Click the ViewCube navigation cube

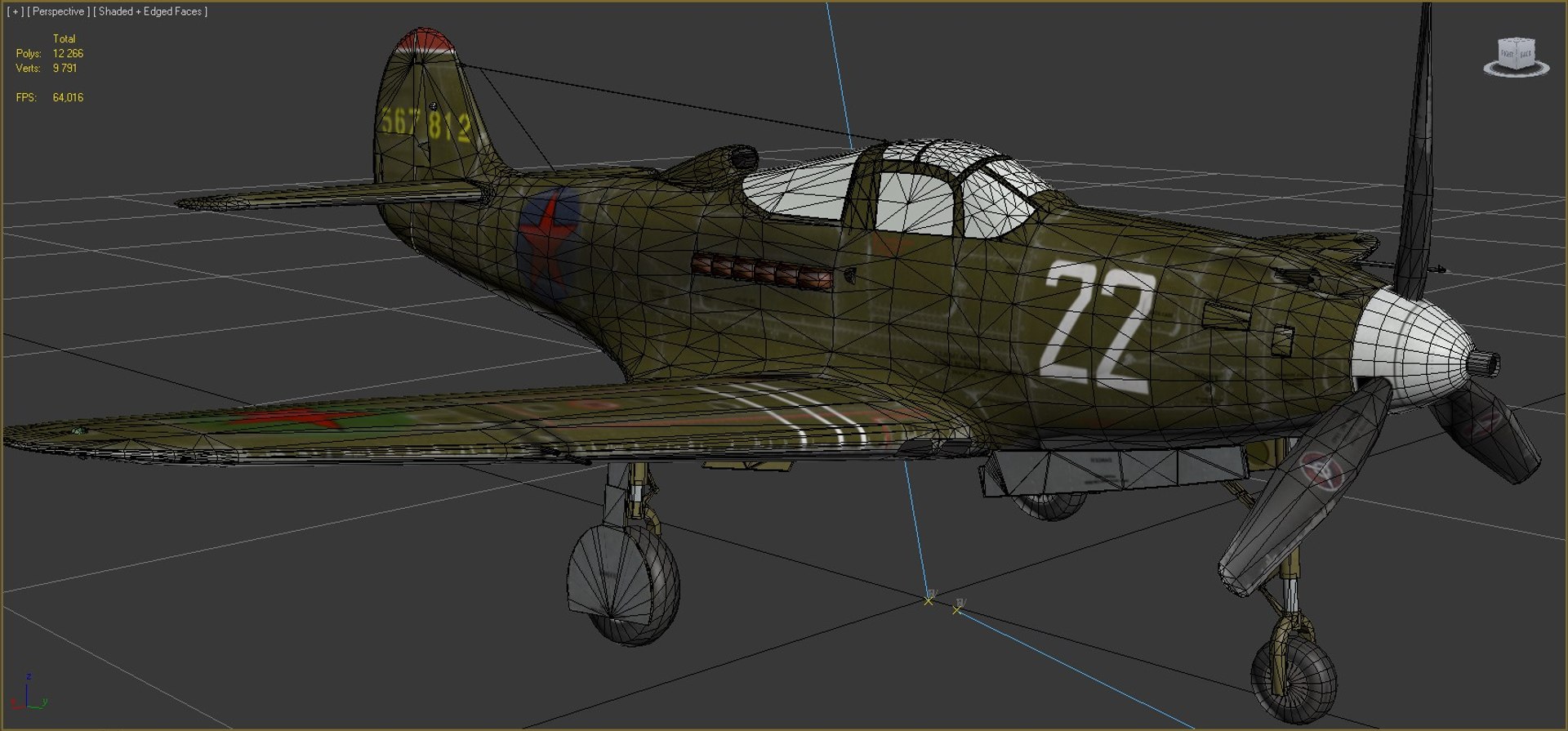(1517, 57)
